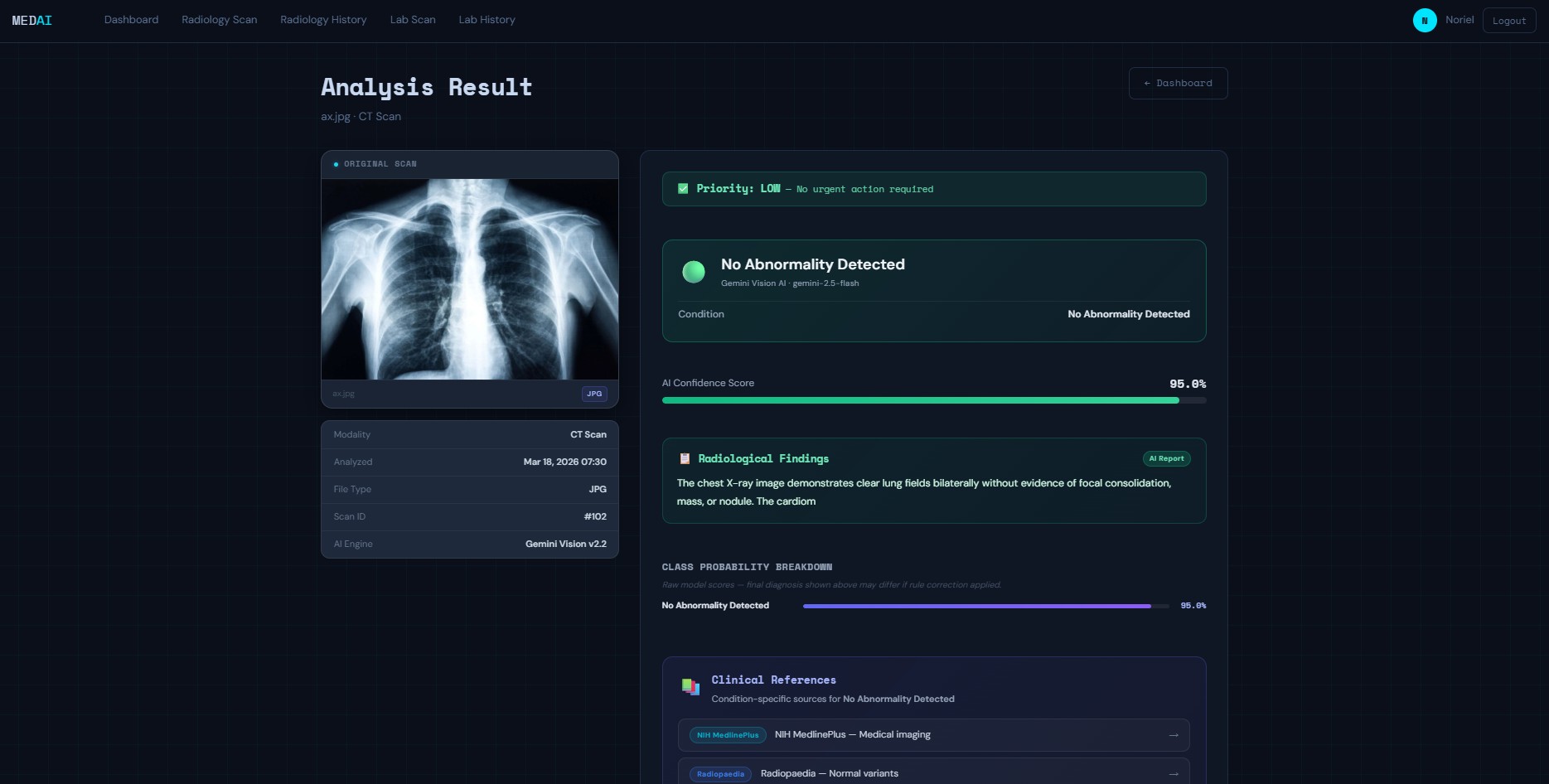The width and height of the screenshot is (1549, 784).
Task: Click the AI Confidence Score progress bar
Action: (x=934, y=400)
